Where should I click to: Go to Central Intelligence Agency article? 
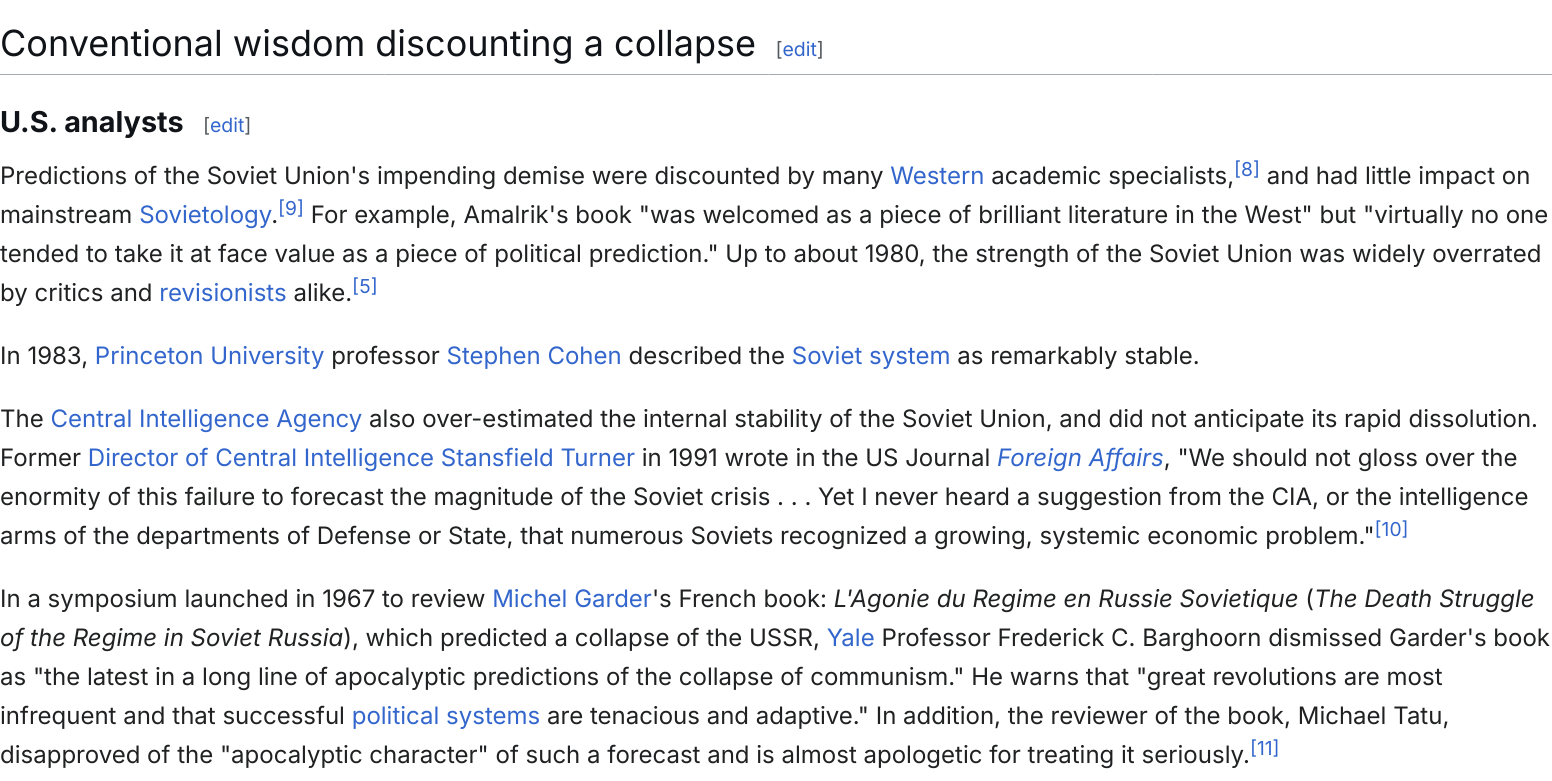tap(206, 419)
